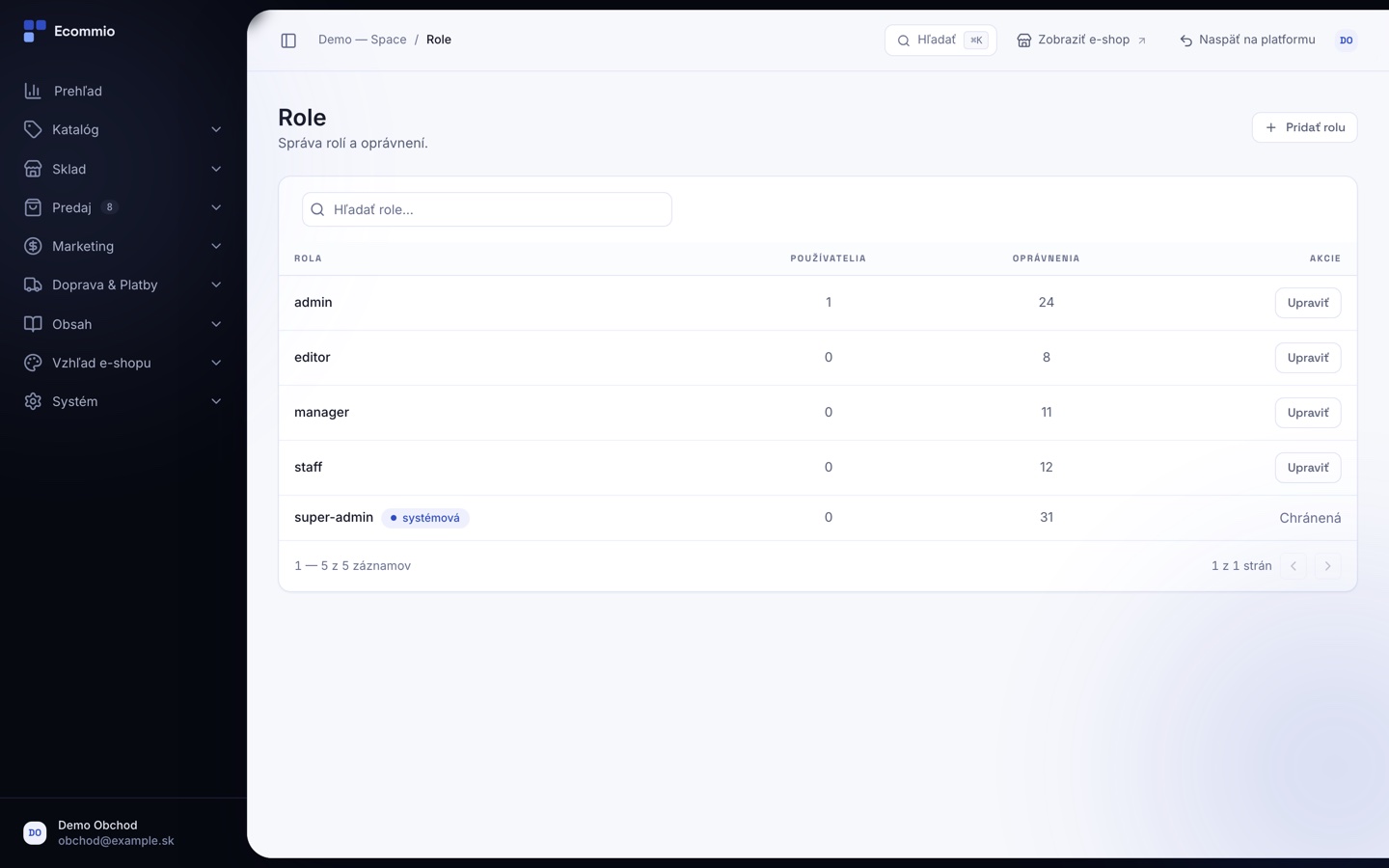
Task: Edit the staff role via Upraviť
Action: click(1308, 468)
